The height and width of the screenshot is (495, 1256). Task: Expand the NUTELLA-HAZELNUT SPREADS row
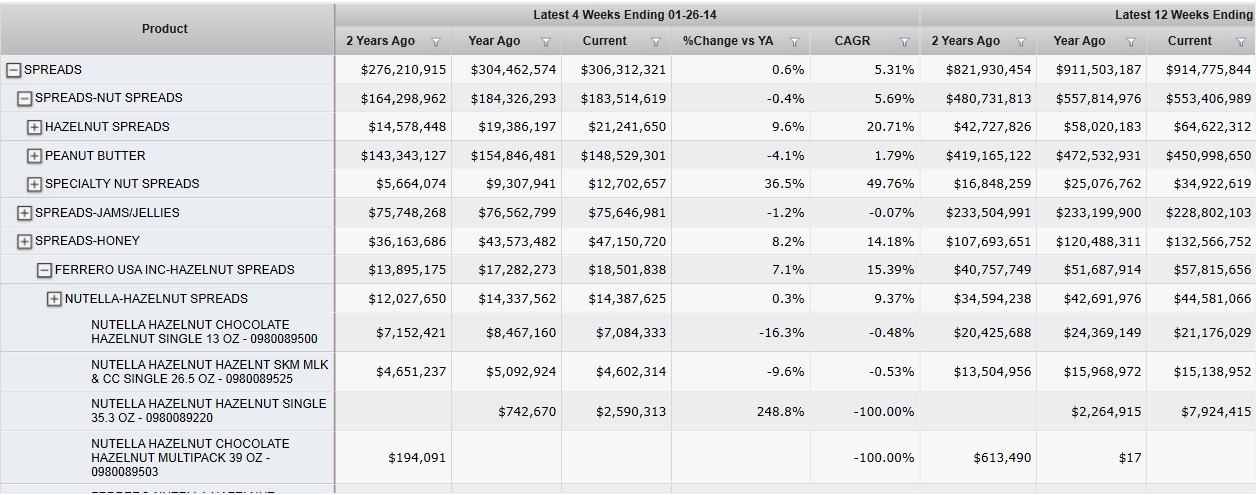(x=55, y=299)
